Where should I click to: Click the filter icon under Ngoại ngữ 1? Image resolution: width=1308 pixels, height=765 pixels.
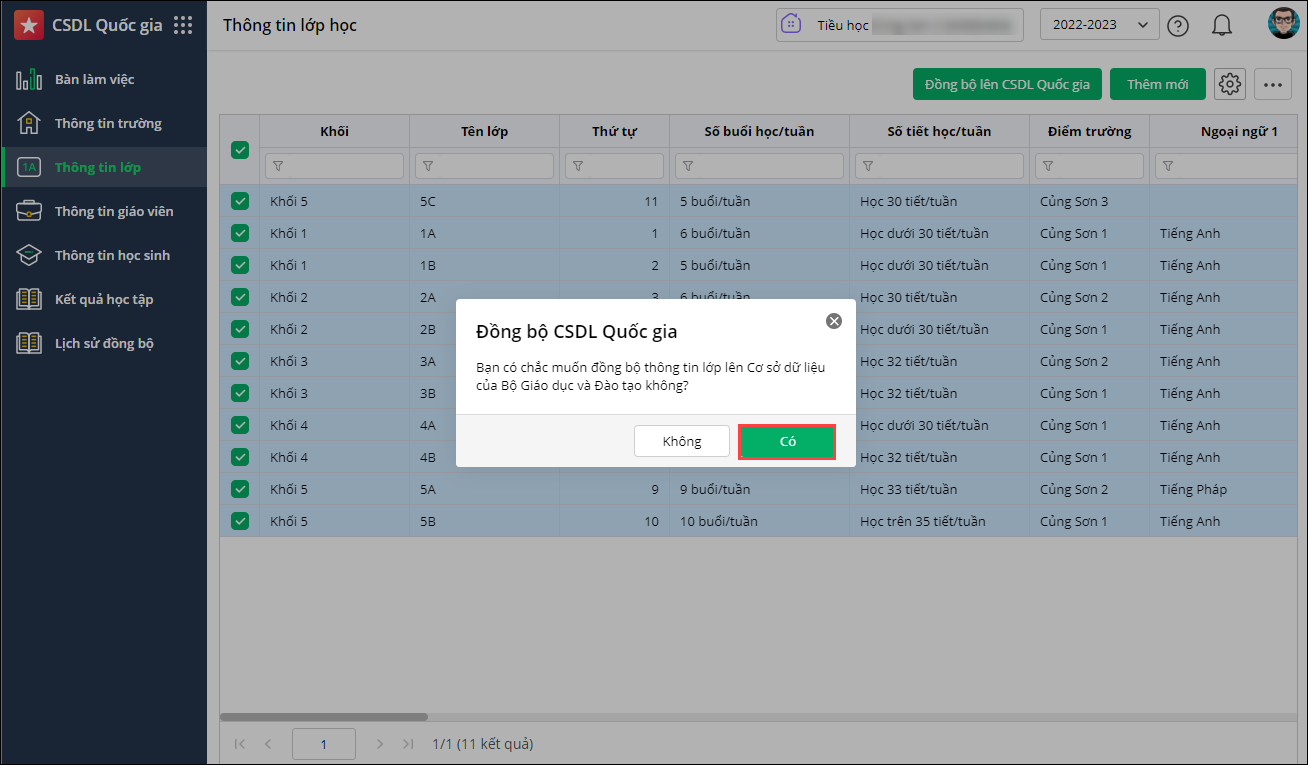(x=1167, y=166)
